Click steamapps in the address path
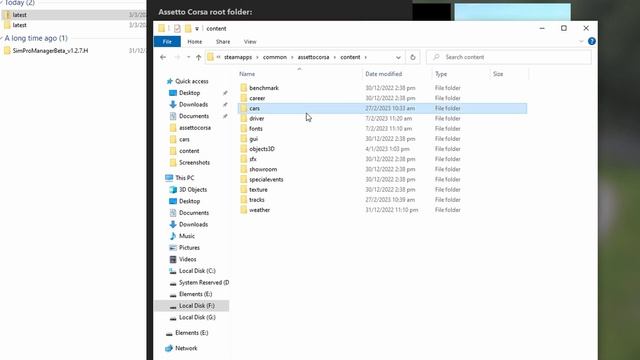The image size is (640, 360). 238,57
